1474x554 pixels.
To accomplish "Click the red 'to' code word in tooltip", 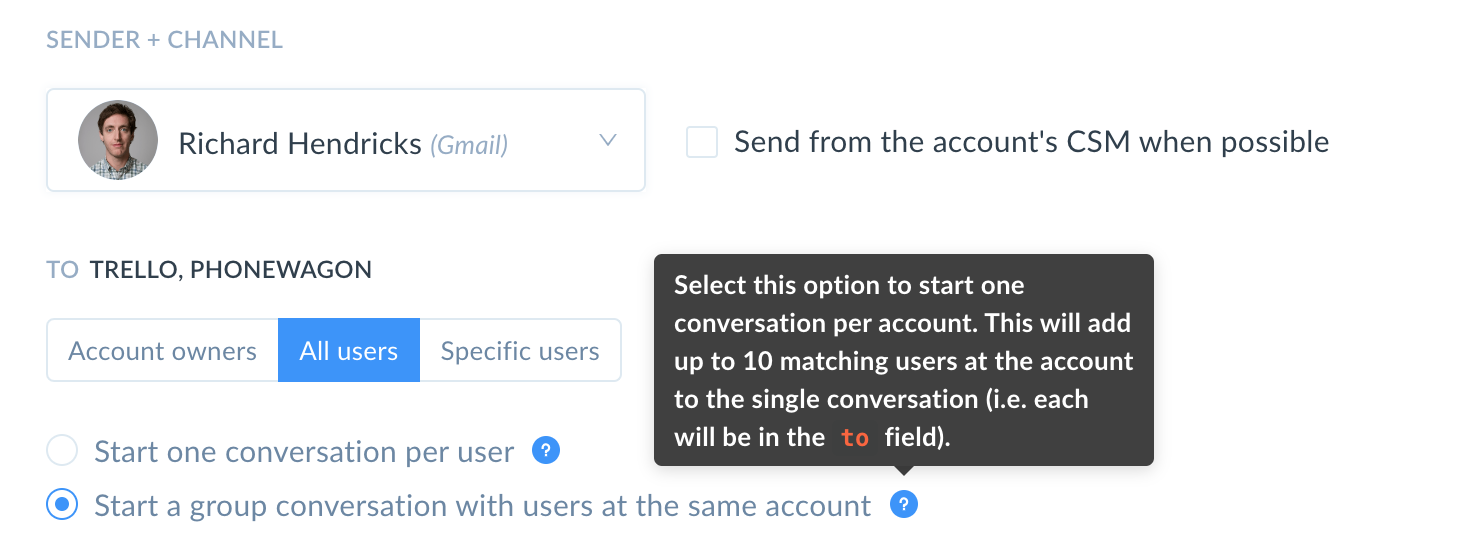I will point(855,438).
